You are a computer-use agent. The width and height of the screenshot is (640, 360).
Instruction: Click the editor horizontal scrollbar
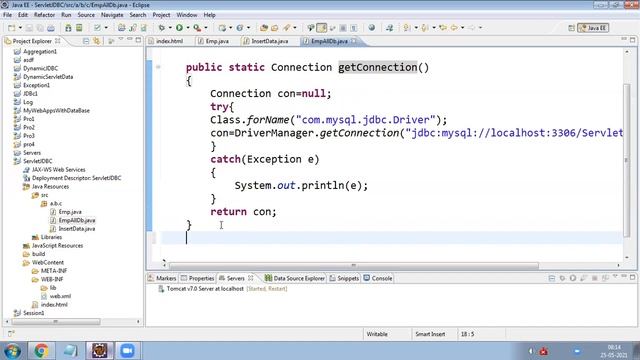point(353,266)
